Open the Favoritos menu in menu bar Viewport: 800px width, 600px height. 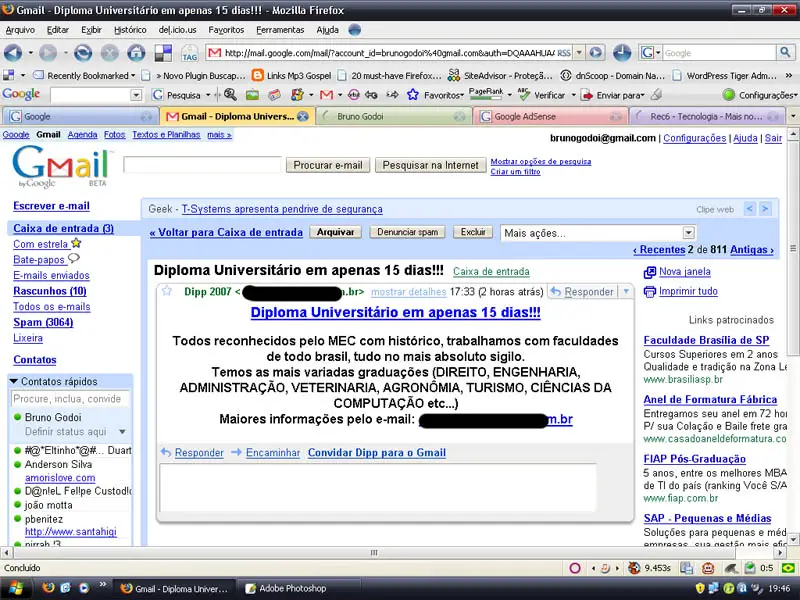click(226, 30)
